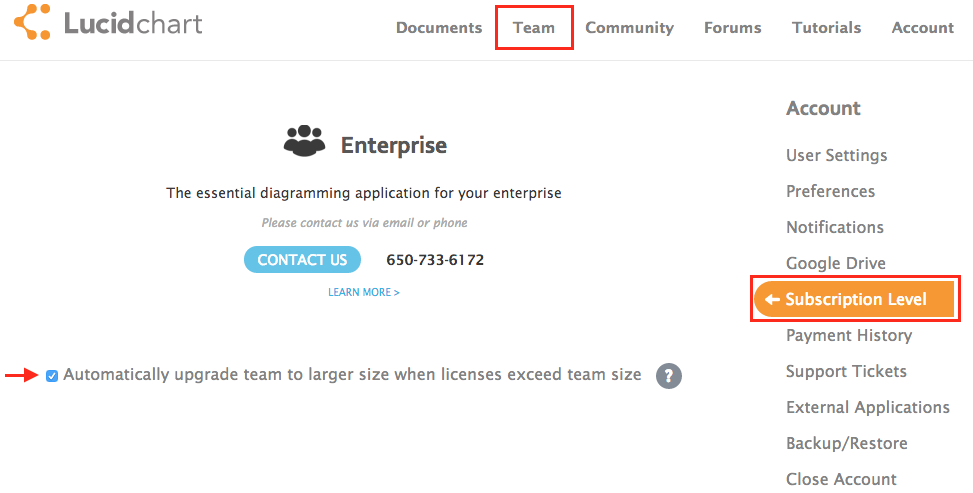The height and width of the screenshot is (493, 973).
Task: View Payment History
Action: 848,335
